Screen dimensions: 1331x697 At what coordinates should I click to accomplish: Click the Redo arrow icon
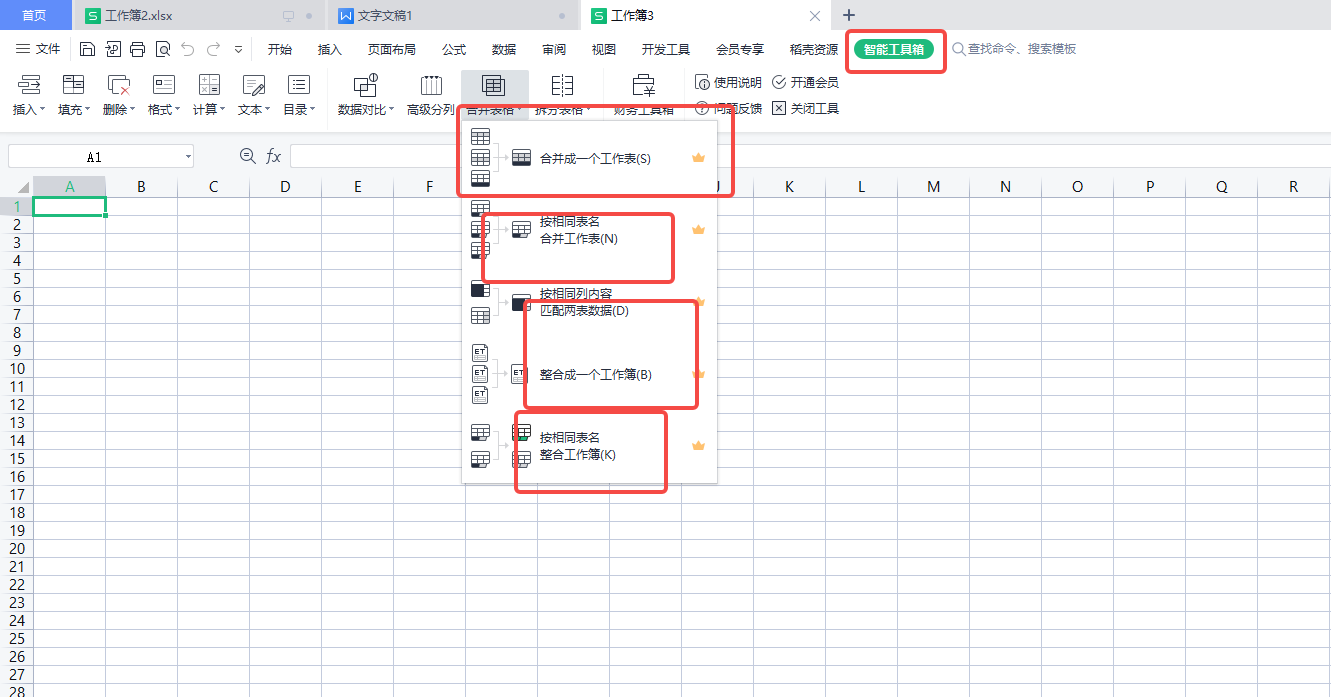click(213, 49)
